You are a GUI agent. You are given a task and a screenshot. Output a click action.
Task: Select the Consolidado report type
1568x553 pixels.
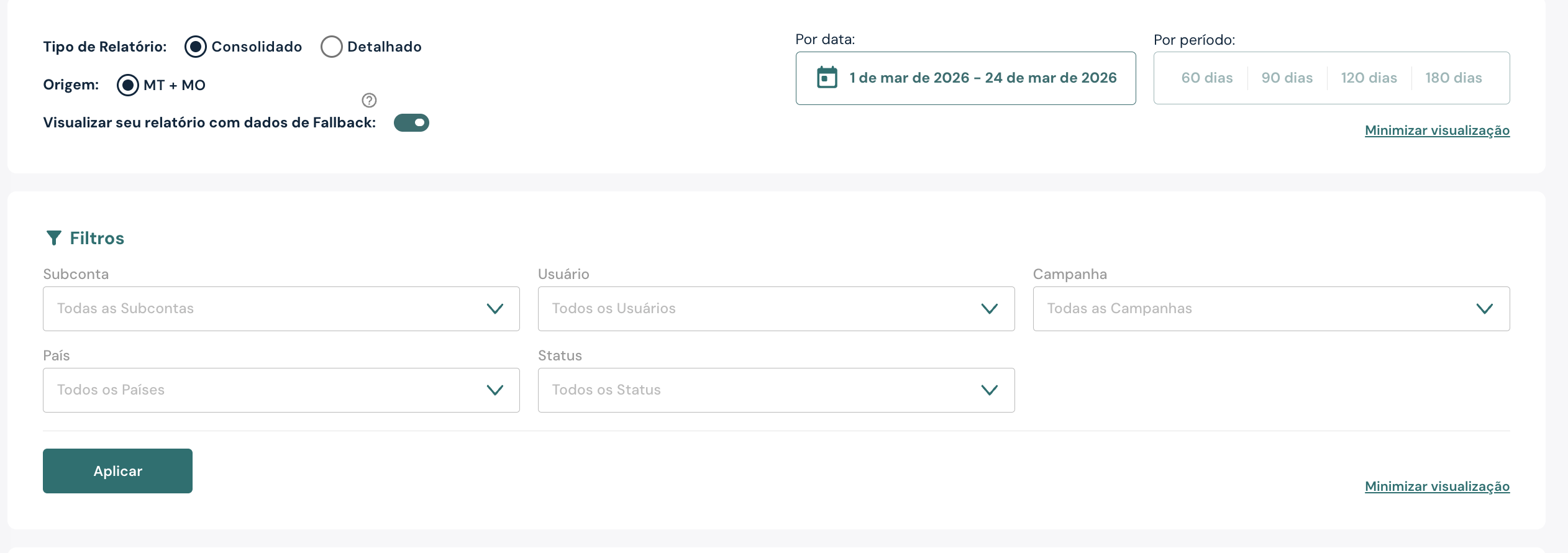click(196, 47)
